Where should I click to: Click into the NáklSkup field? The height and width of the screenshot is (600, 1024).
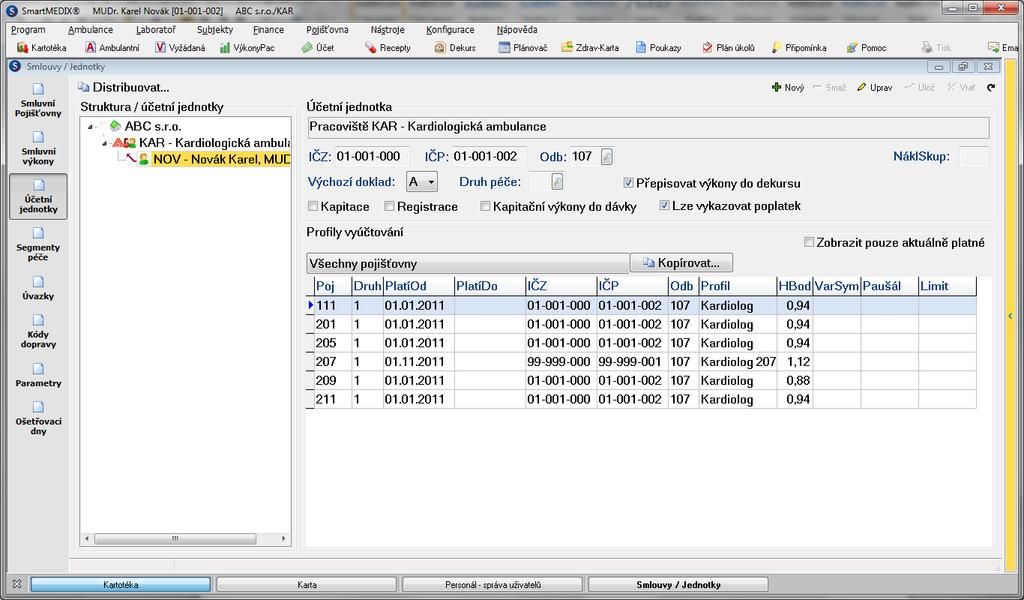click(974, 157)
